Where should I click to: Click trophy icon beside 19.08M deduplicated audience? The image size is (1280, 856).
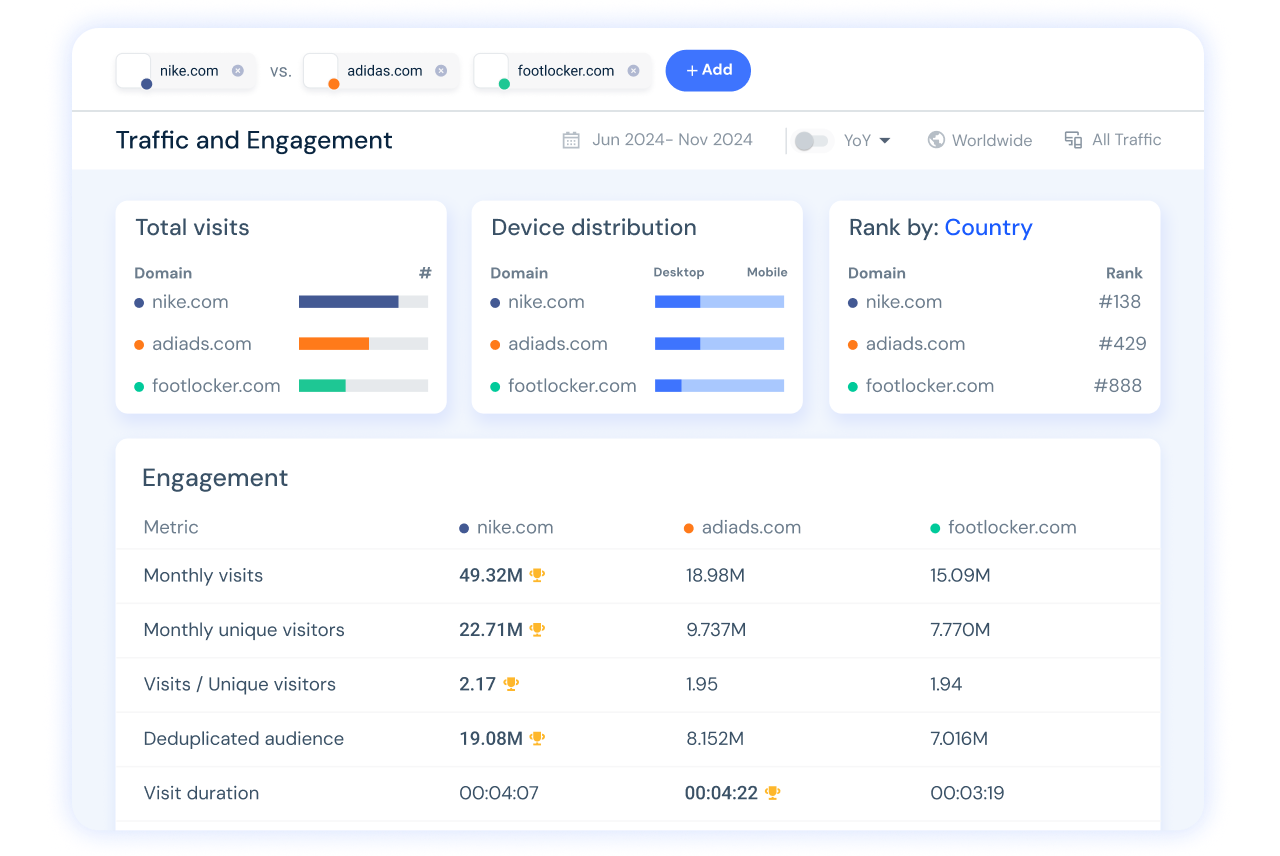tap(537, 739)
